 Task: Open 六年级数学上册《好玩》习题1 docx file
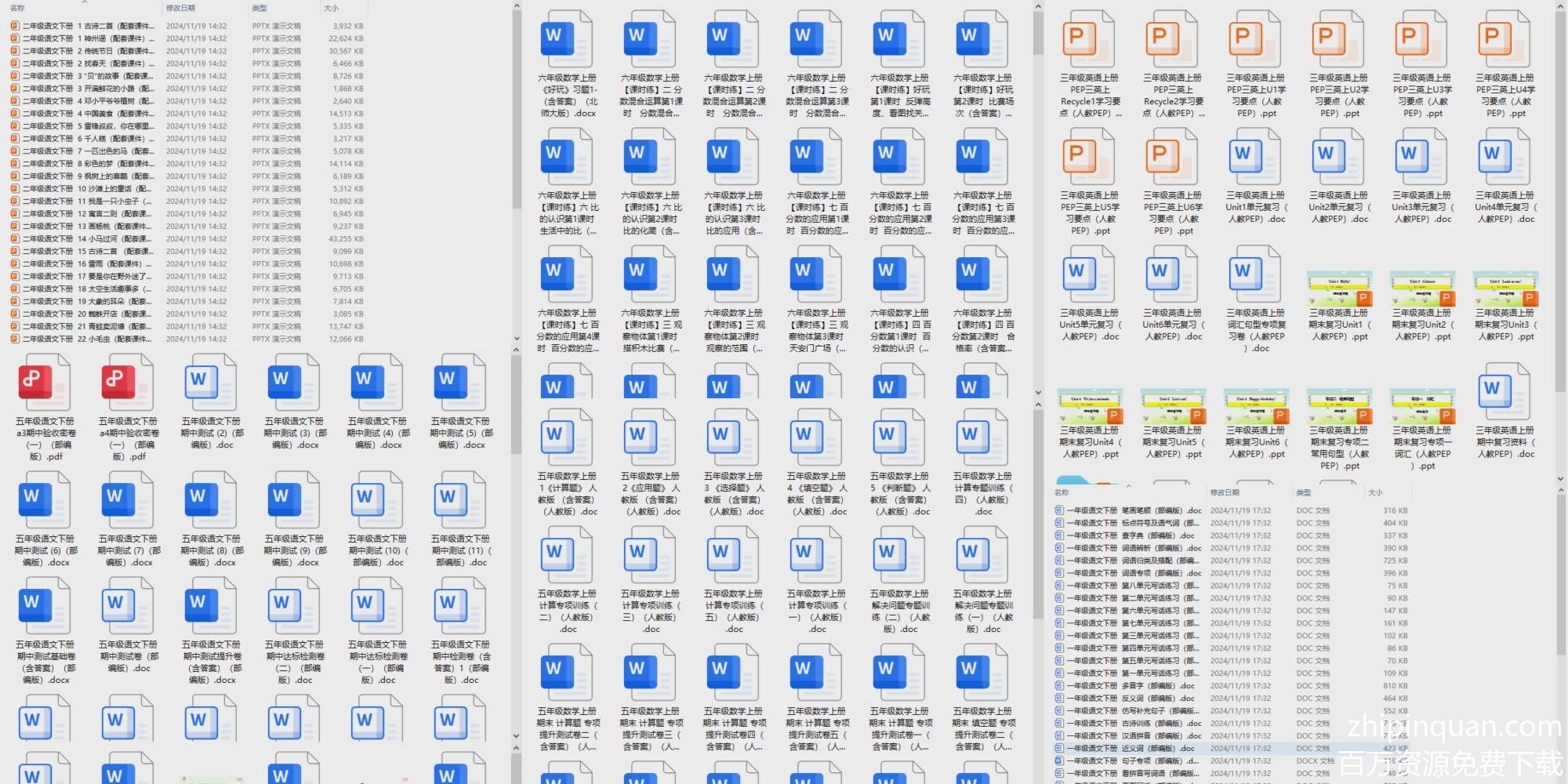pos(567,38)
